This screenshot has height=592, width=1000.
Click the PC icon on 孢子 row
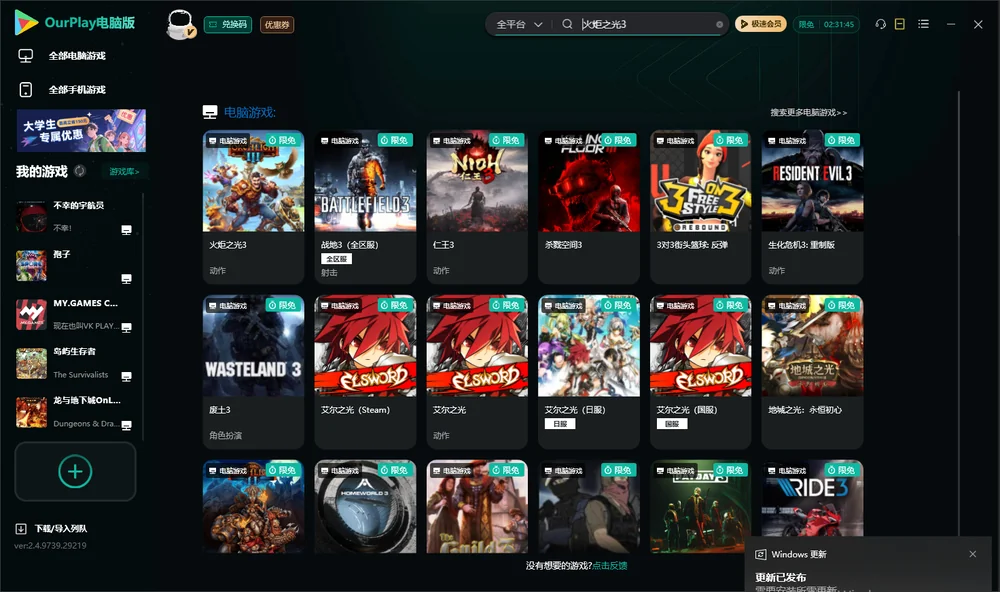tap(126, 279)
